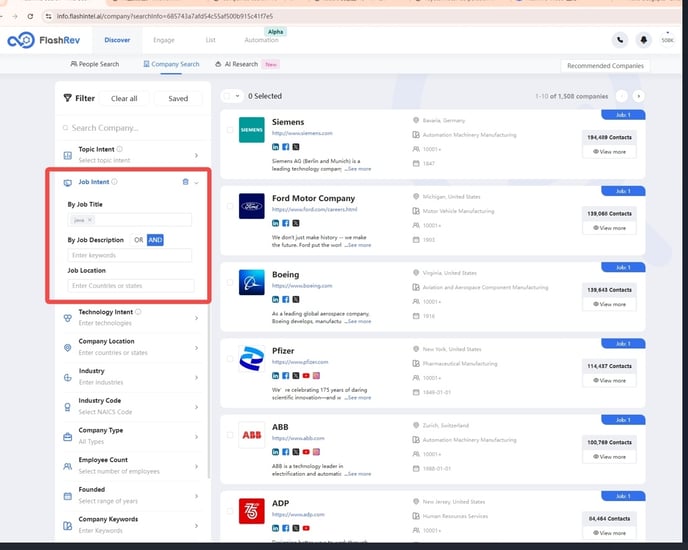Open the Discover tab

pos(117,40)
